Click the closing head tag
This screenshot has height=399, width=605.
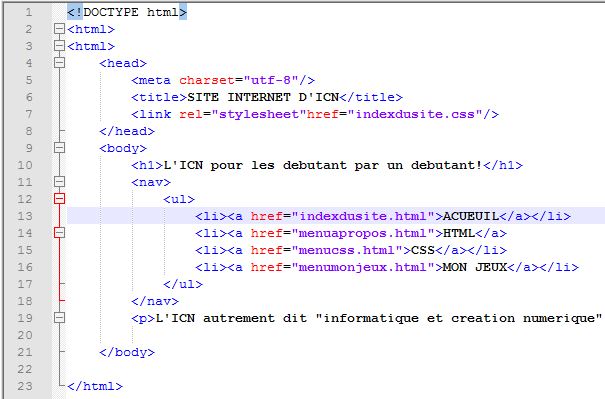(x=127, y=131)
